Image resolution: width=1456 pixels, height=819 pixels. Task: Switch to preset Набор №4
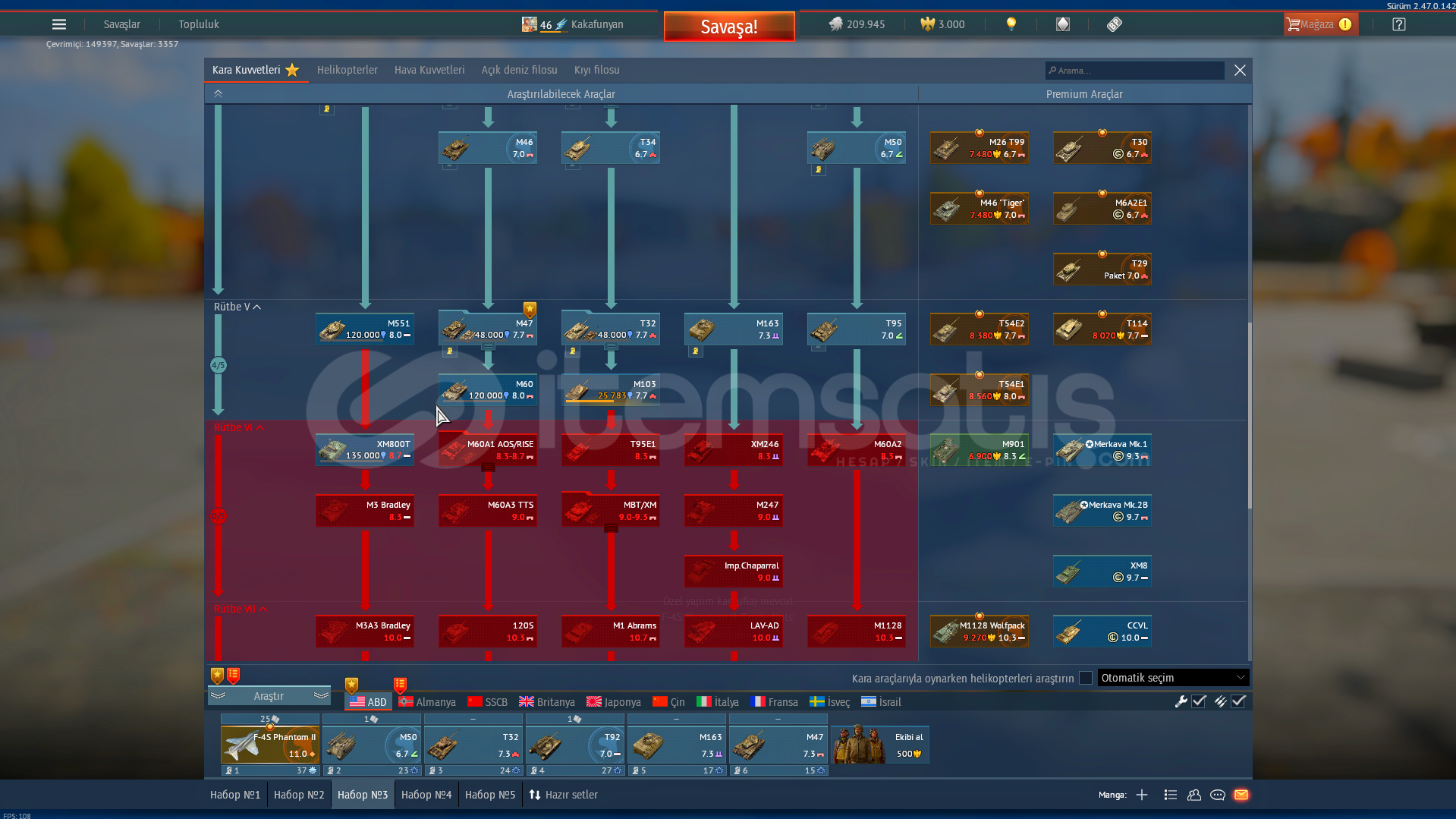[x=426, y=795]
